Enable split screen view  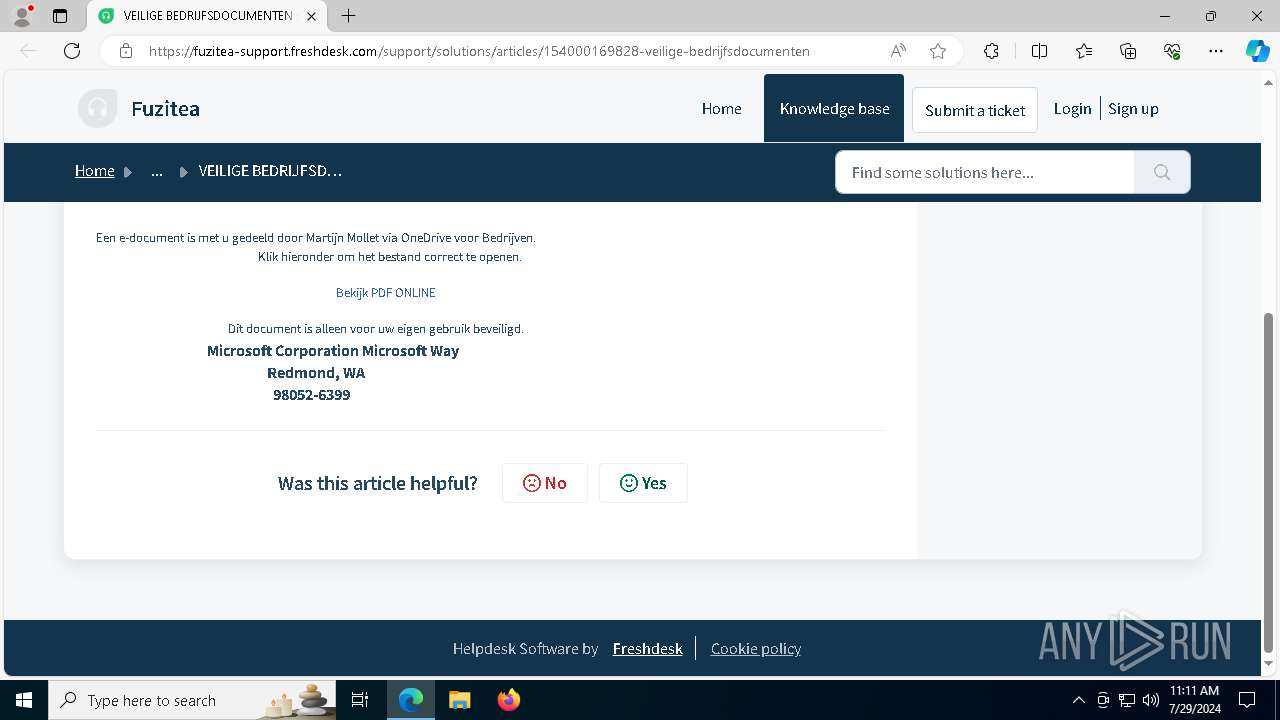1039,51
